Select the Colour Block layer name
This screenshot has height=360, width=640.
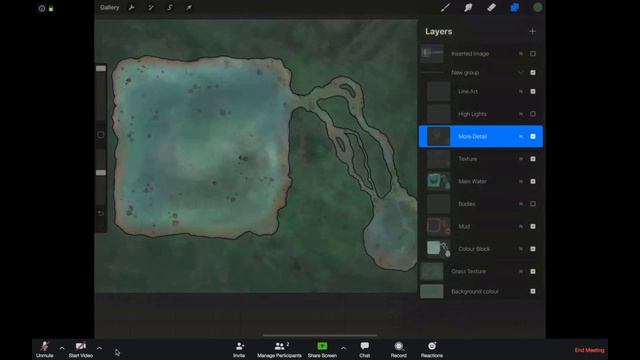click(474, 249)
